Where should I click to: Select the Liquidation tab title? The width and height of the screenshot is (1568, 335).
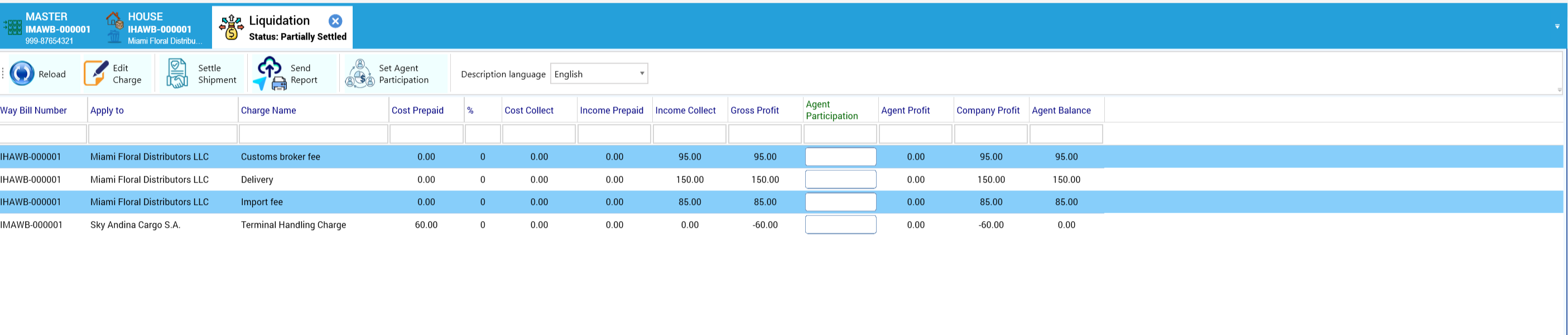click(x=280, y=21)
